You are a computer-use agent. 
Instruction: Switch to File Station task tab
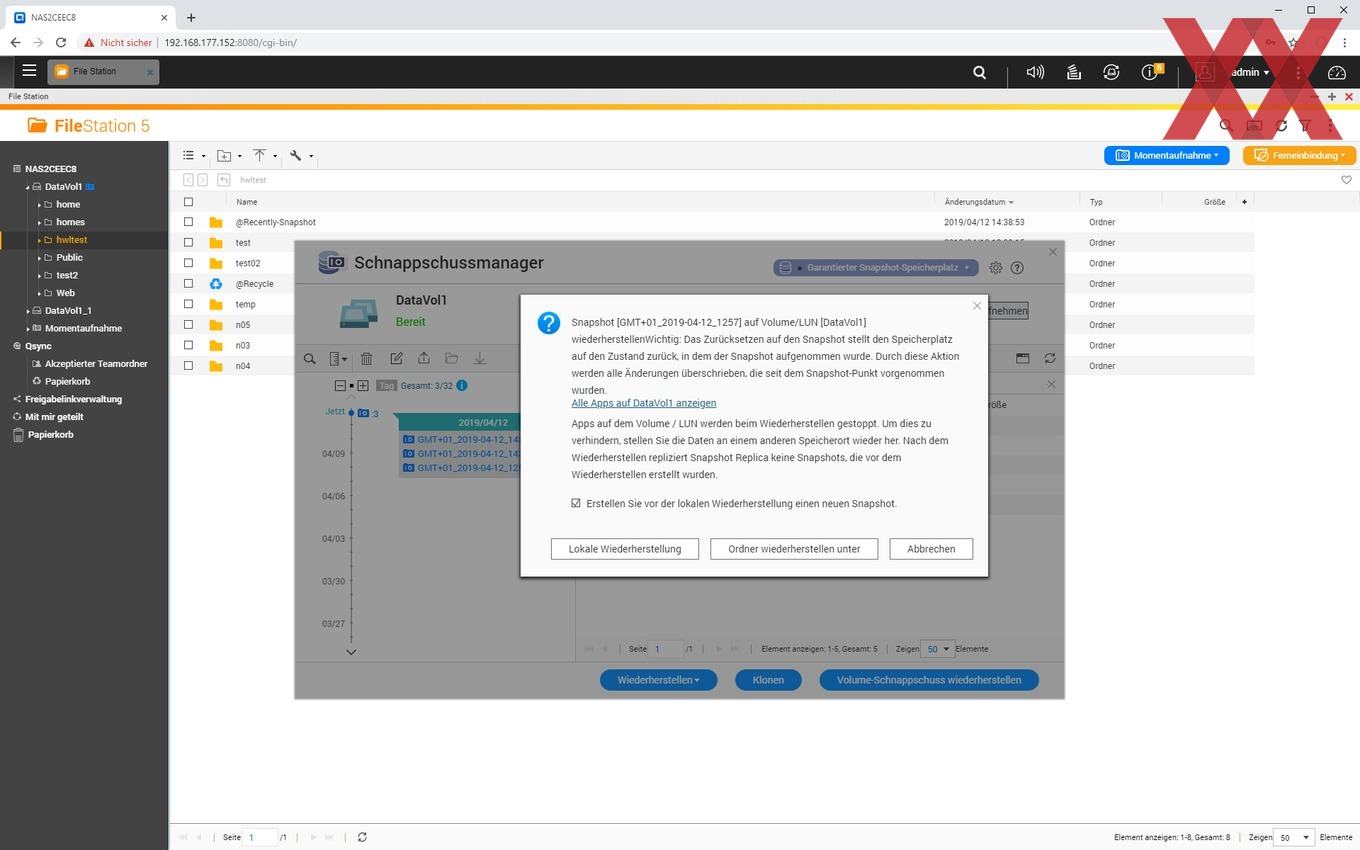pos(103,72)
